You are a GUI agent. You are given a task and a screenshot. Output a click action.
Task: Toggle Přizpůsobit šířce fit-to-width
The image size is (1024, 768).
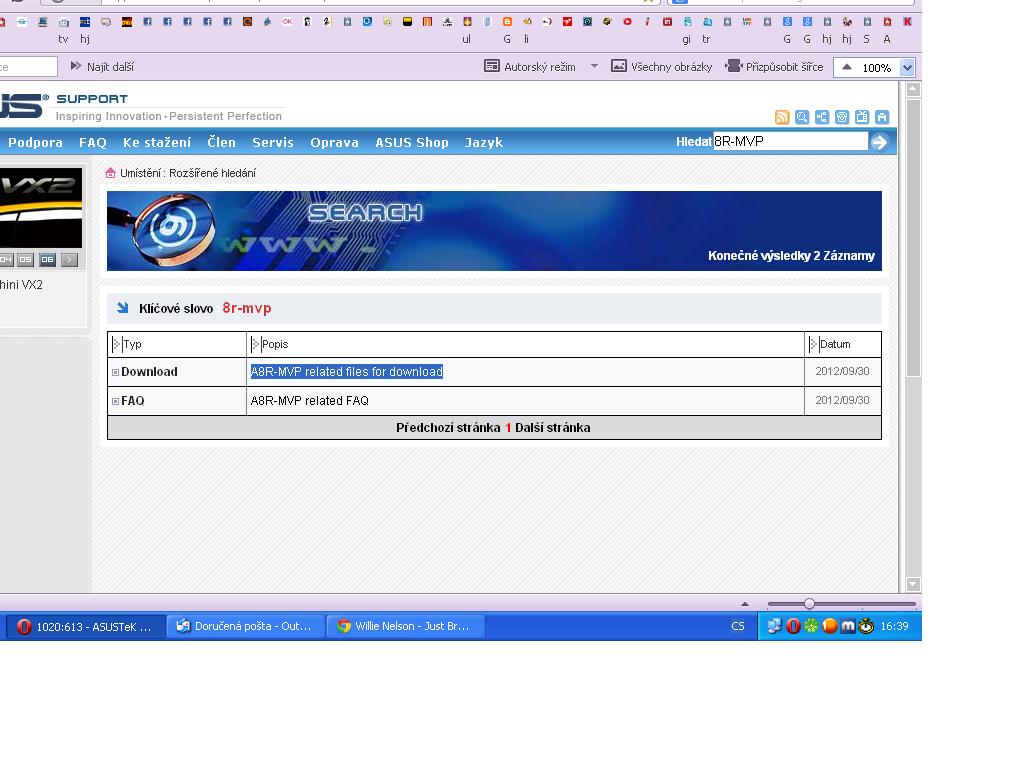(x=775, y=67)
